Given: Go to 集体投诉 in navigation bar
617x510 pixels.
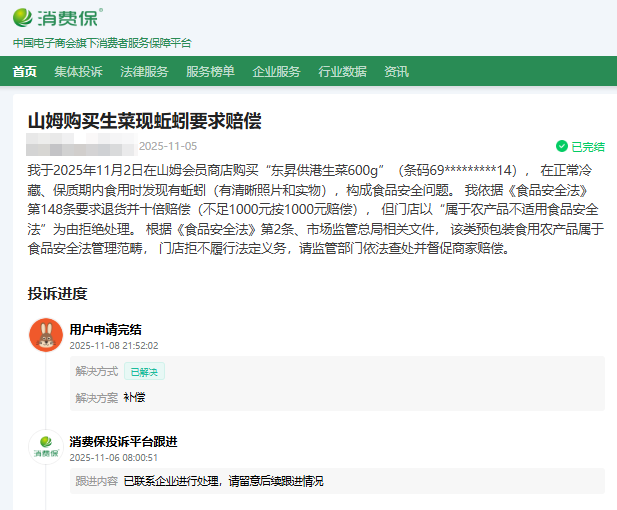Looking at the screenshot, I should [78, 71].
